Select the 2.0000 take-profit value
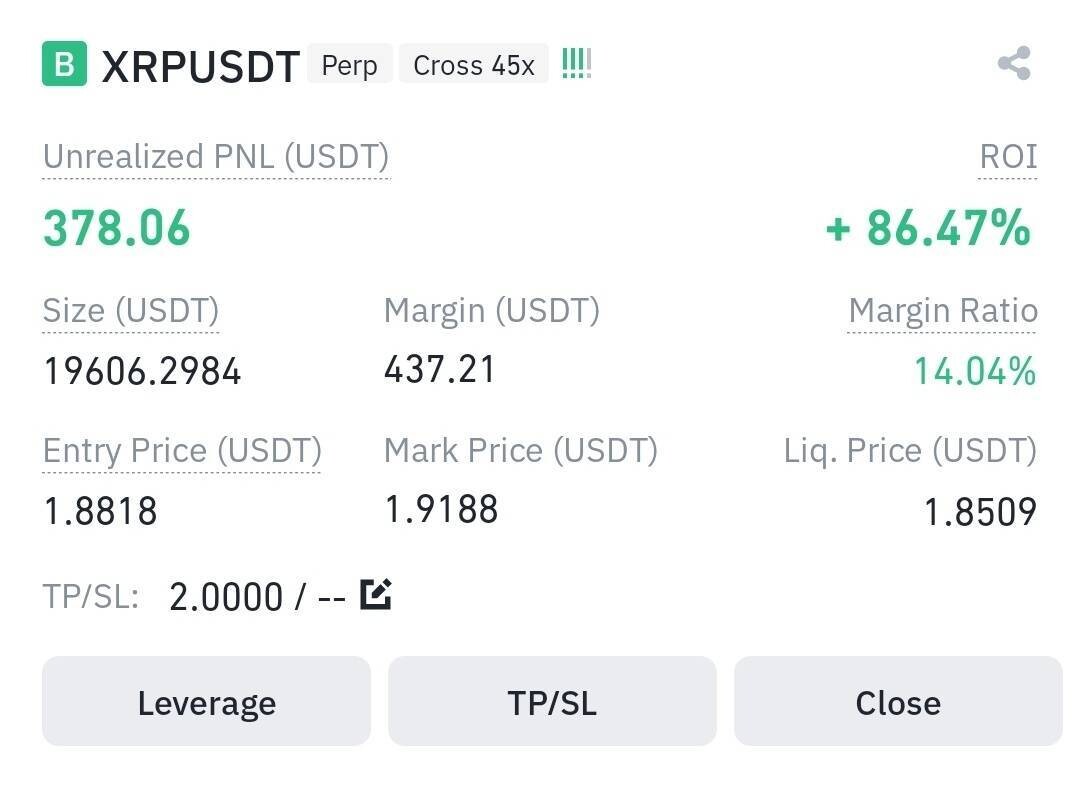 coord(226,597)
